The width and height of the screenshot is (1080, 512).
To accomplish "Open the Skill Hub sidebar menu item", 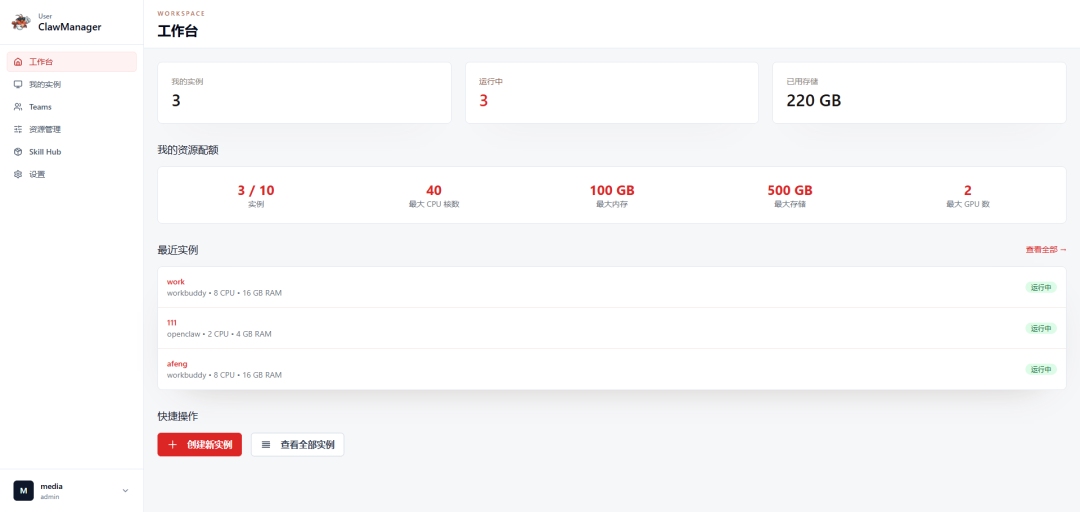I will click(72, 152).
